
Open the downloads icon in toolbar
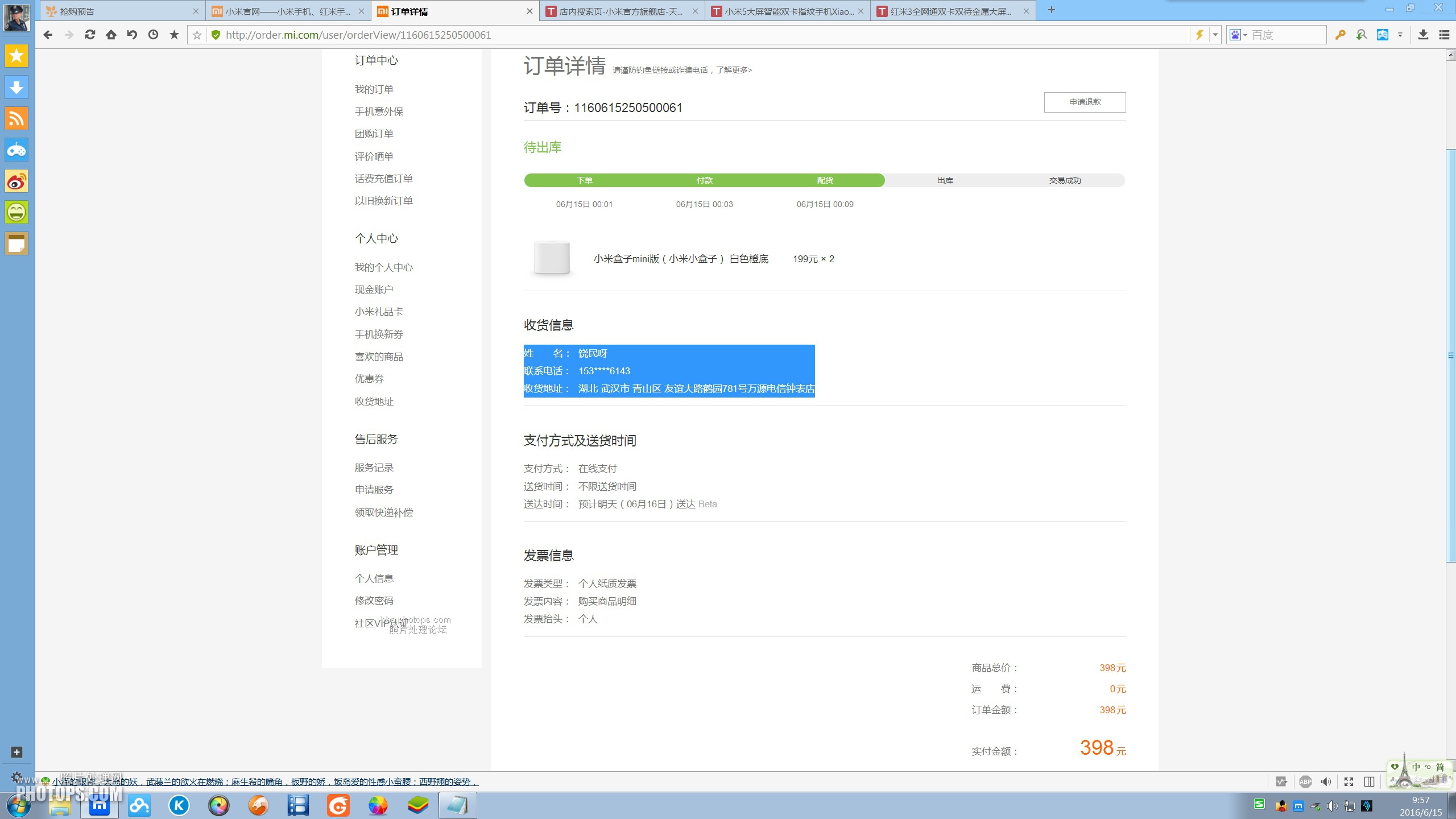coord(1423,35)
